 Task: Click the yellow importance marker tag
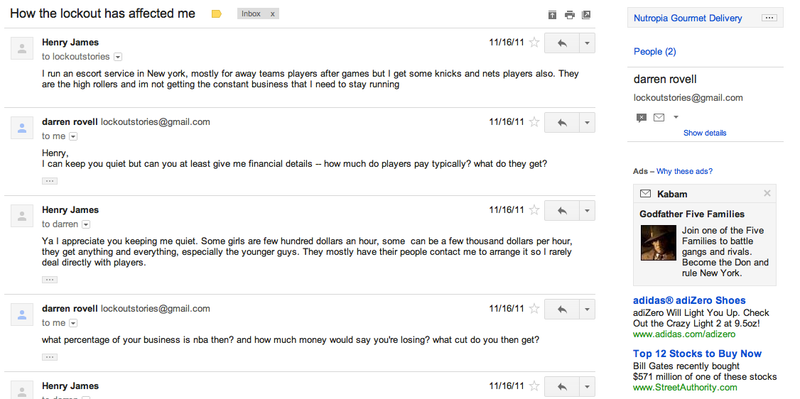(x=216, y=14)
